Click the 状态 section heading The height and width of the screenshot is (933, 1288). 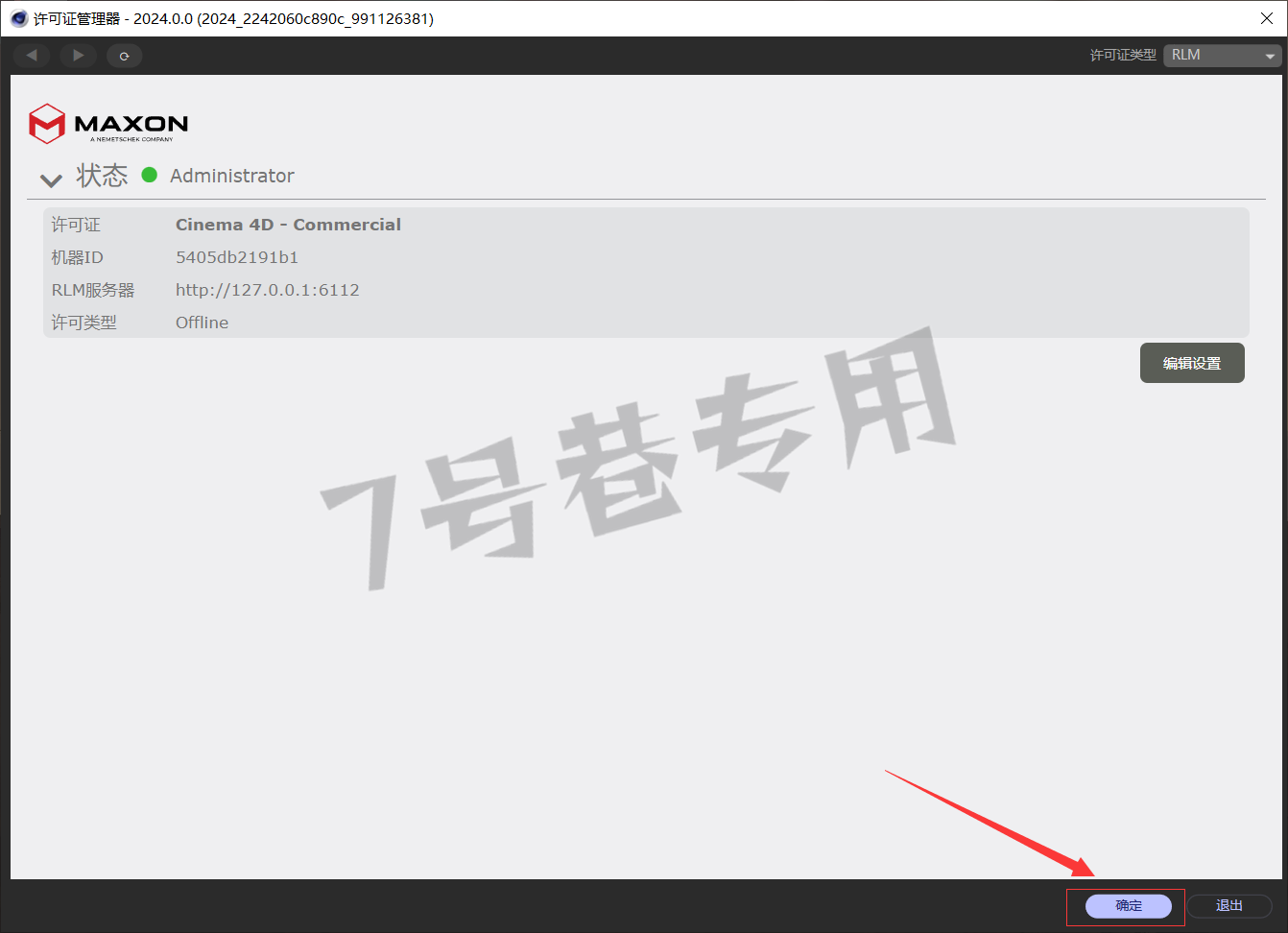point(102,175)
